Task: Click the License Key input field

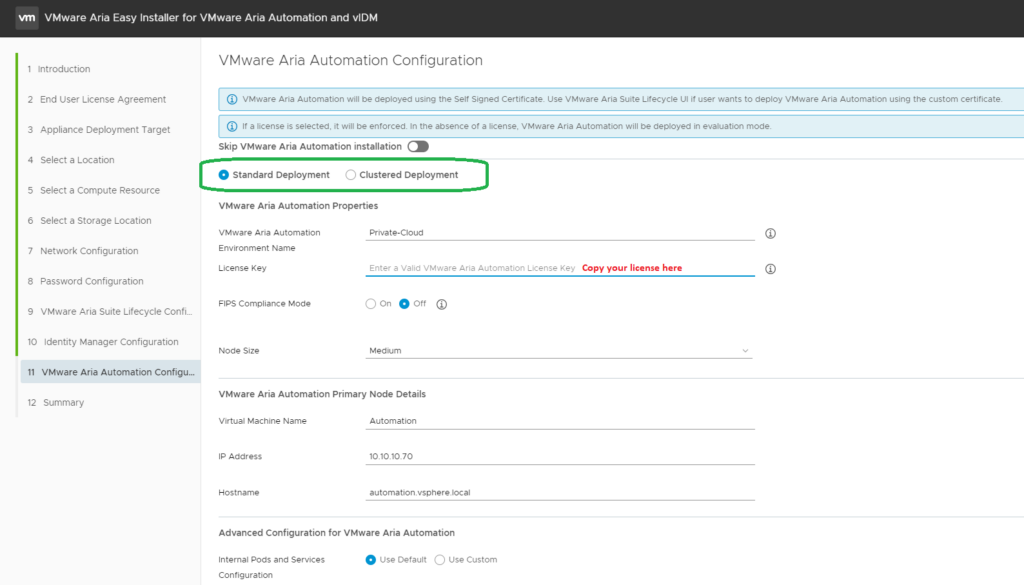Action: pyautogui.click(x=560, y=268)
